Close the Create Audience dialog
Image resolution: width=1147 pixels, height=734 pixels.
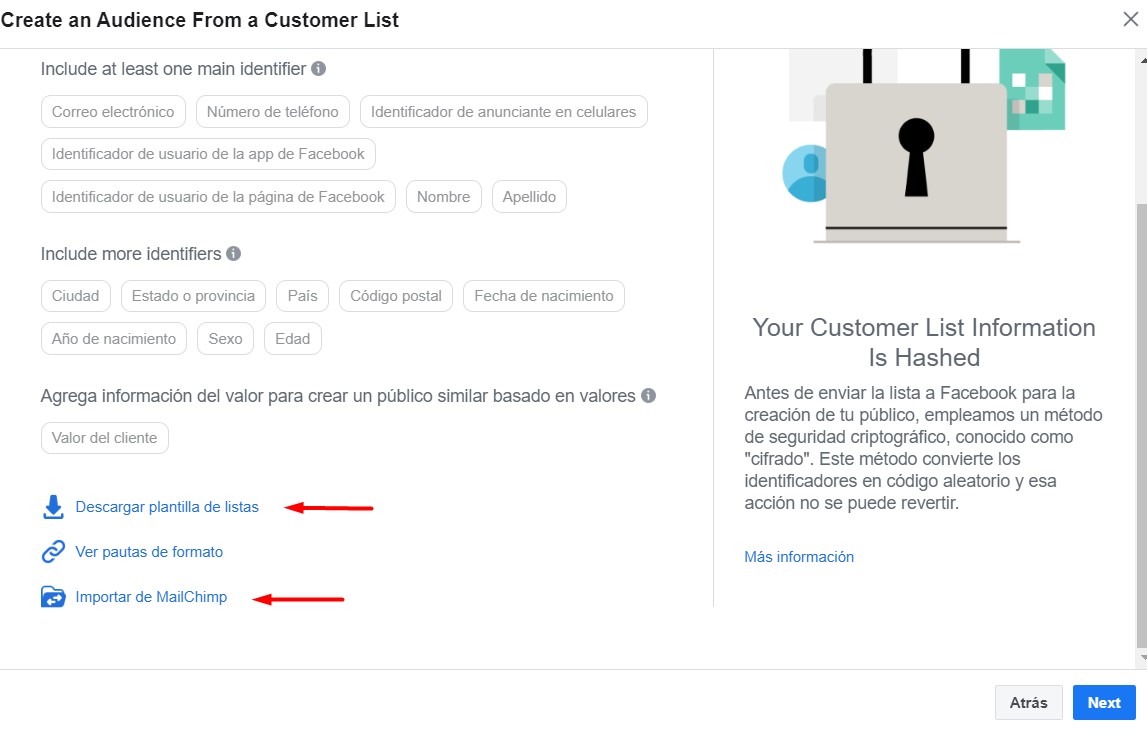pos(1131,19)
